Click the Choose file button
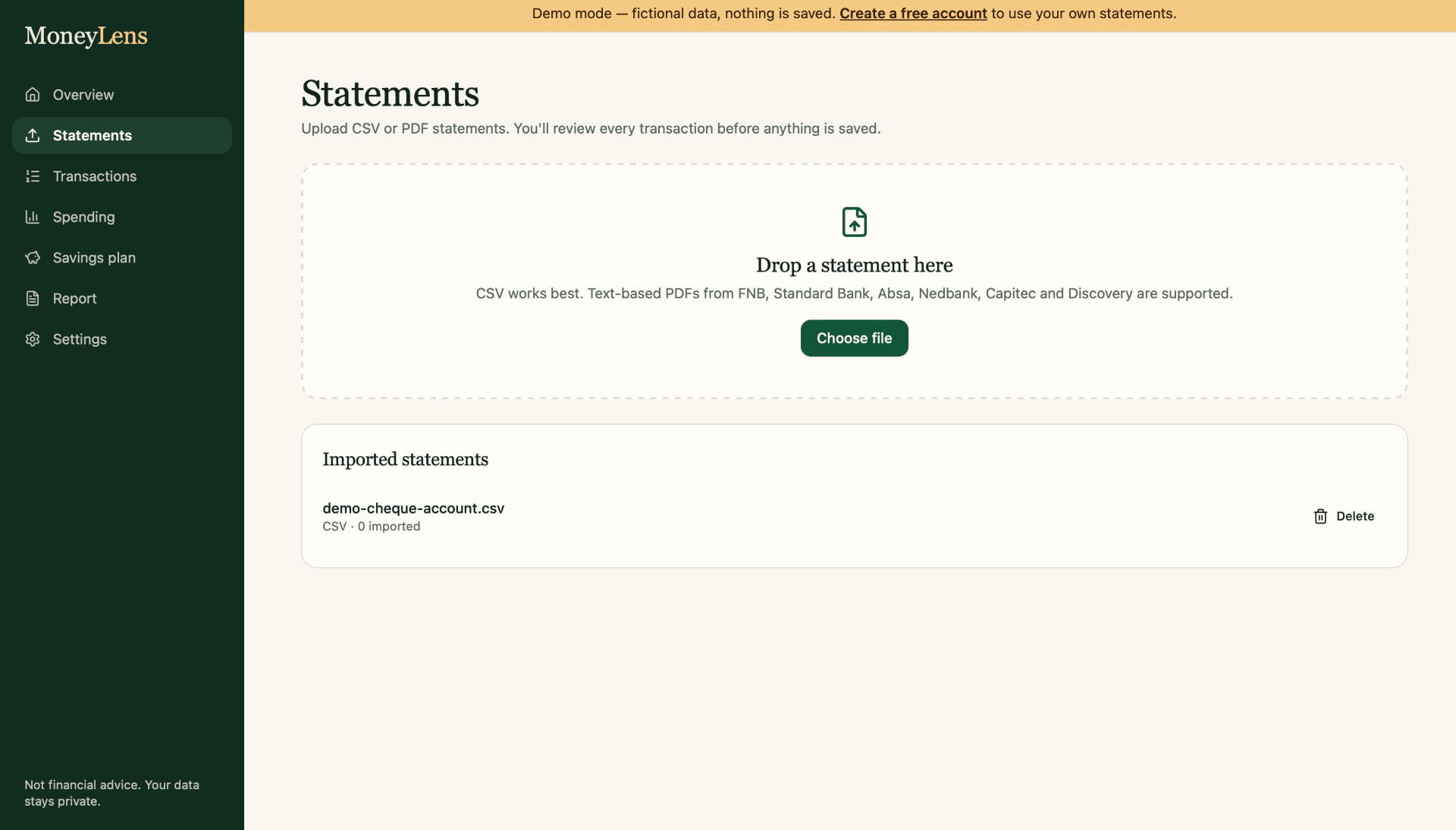Viewport: 1456px width, 830px height. pyautogui.click(x=855, y=338)
